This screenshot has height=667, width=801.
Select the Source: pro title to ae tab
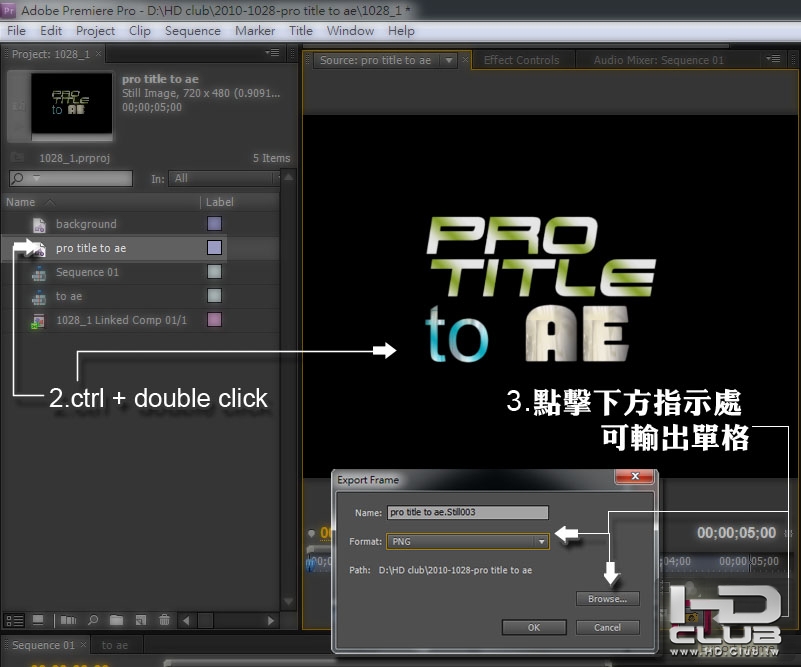tap(375, 60)
